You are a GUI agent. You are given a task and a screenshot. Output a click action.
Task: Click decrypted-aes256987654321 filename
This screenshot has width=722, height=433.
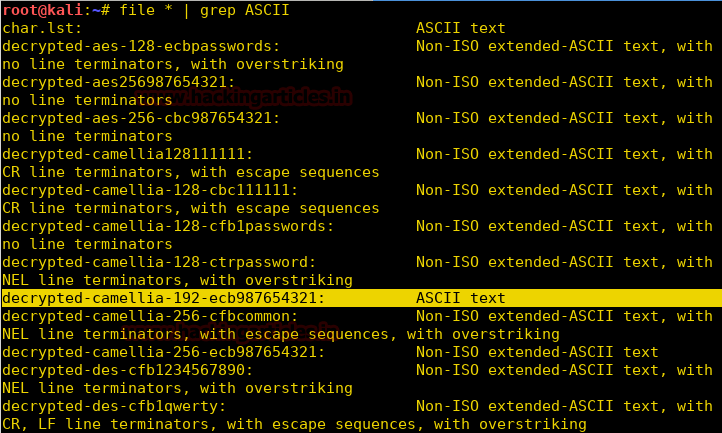118,81
